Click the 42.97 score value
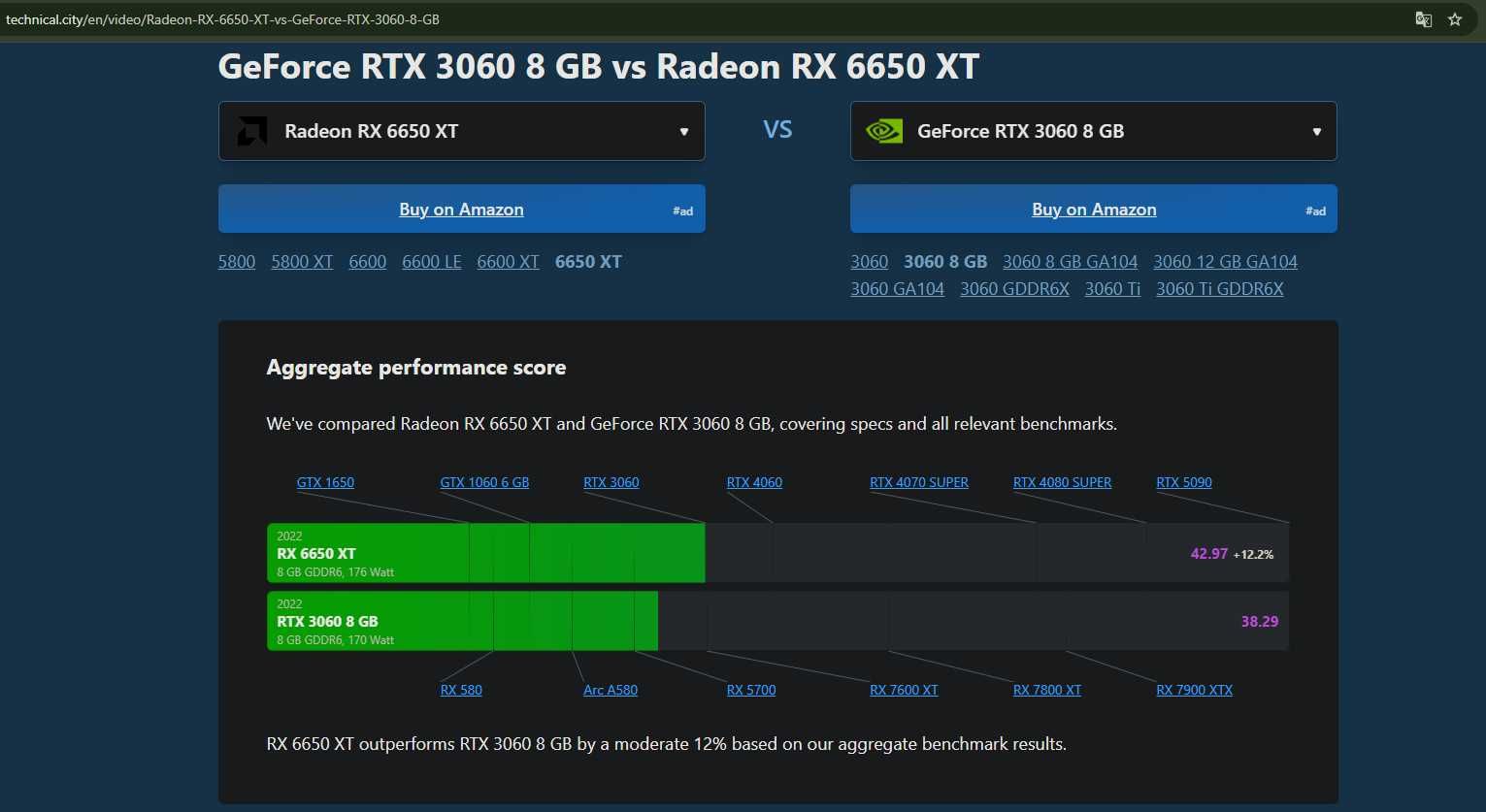 [1209, 554]
